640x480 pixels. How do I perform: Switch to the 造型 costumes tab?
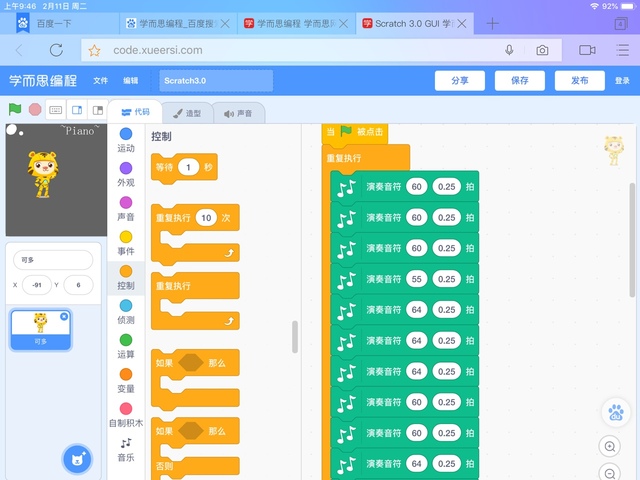pos(186,113)
